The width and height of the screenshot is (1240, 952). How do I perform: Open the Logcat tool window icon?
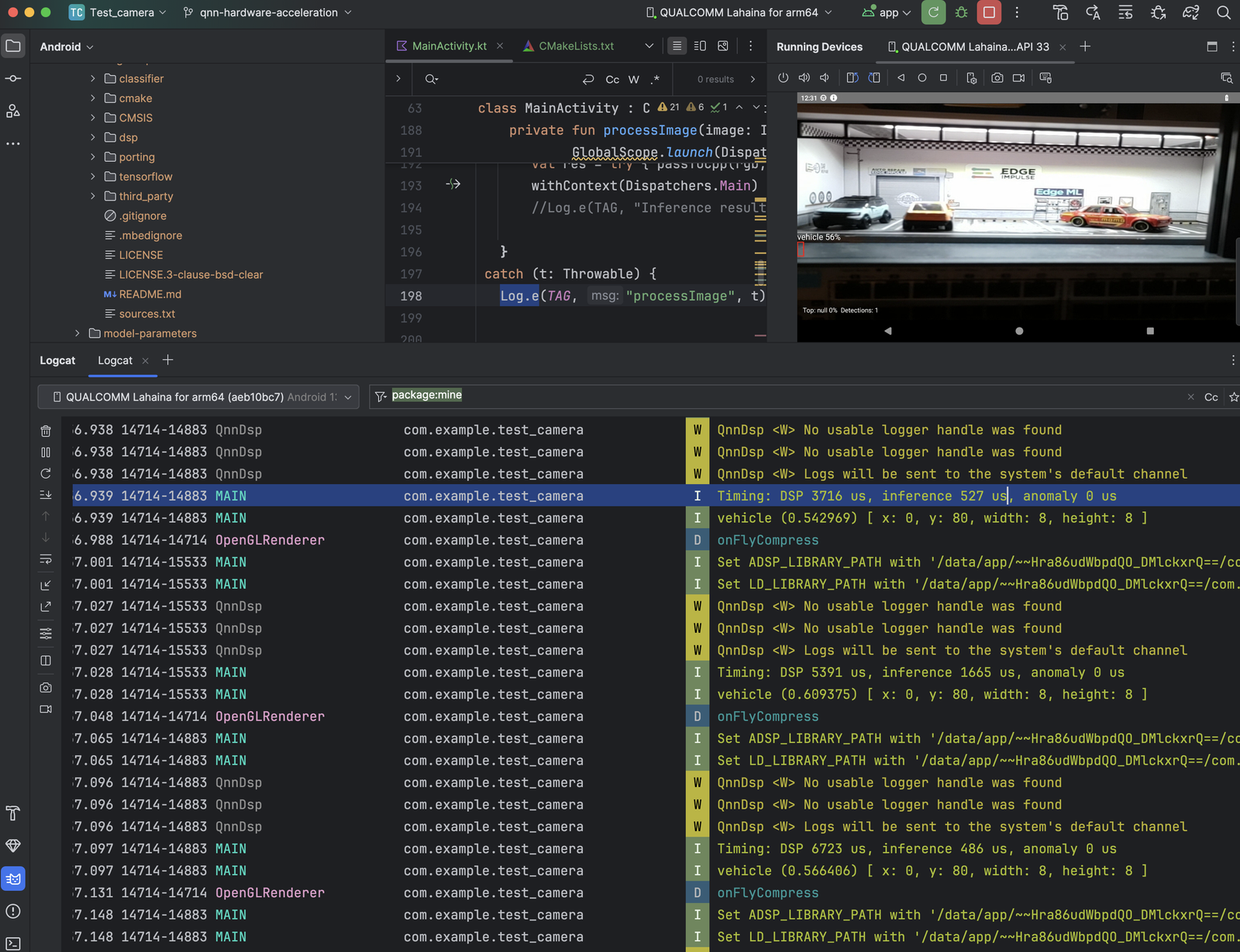[13, 878]
